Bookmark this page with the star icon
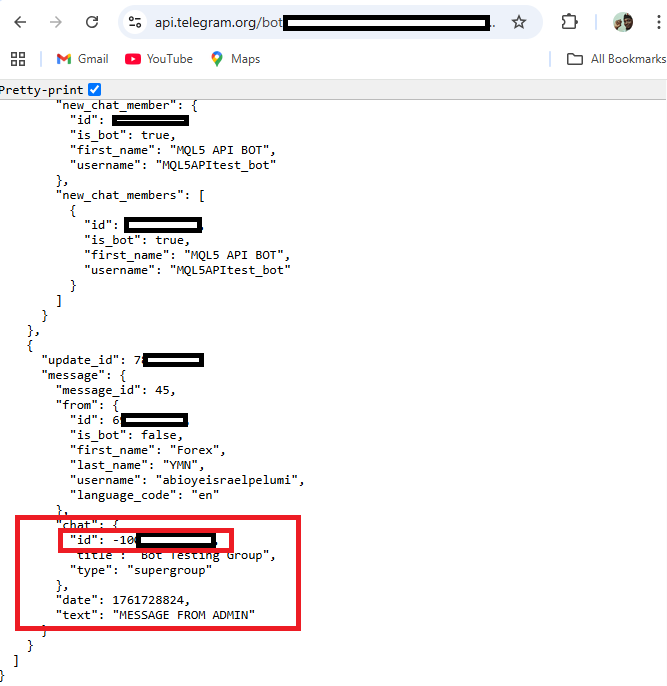 click(519, 22)
